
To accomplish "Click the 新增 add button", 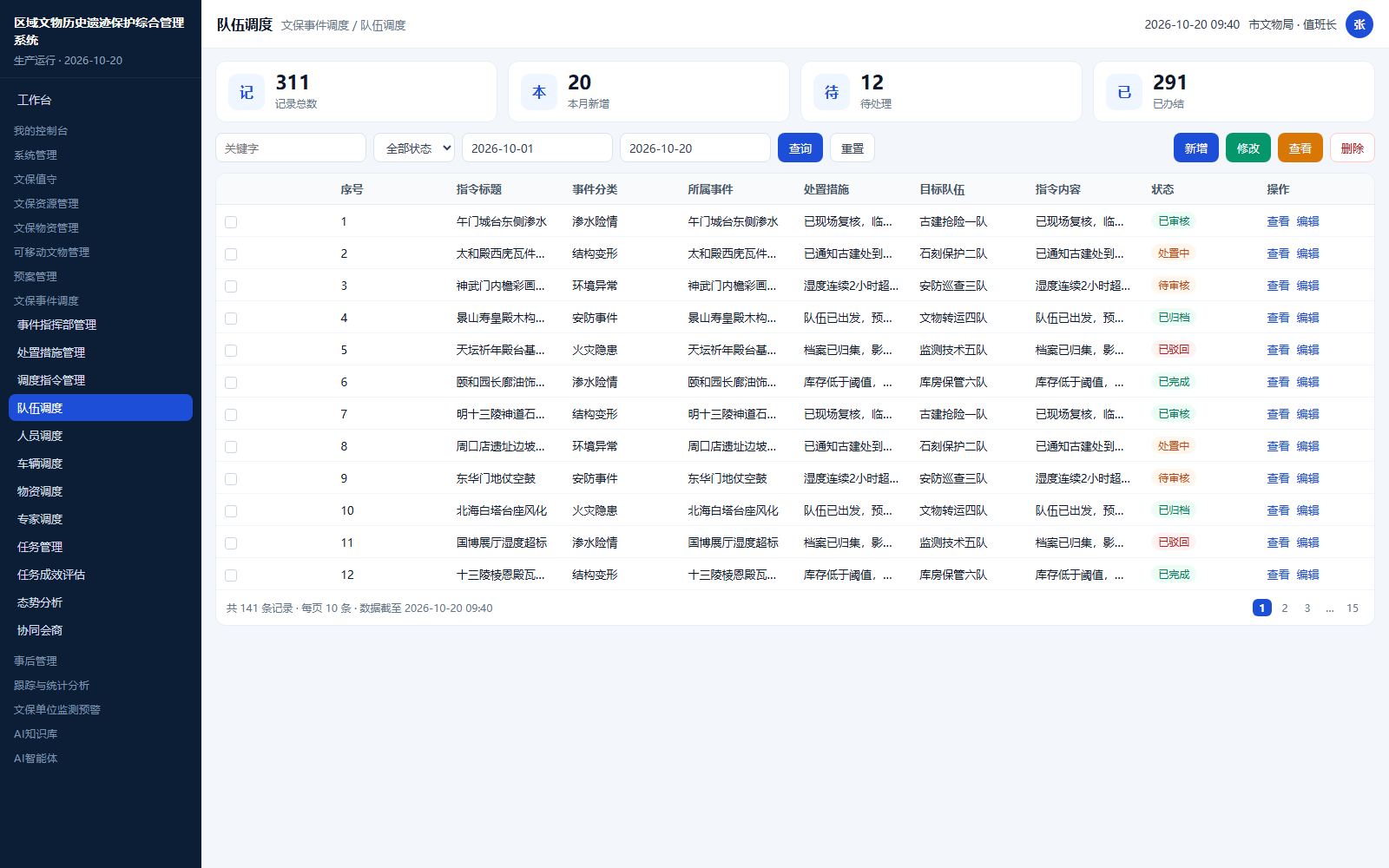I will (1196, 148).
